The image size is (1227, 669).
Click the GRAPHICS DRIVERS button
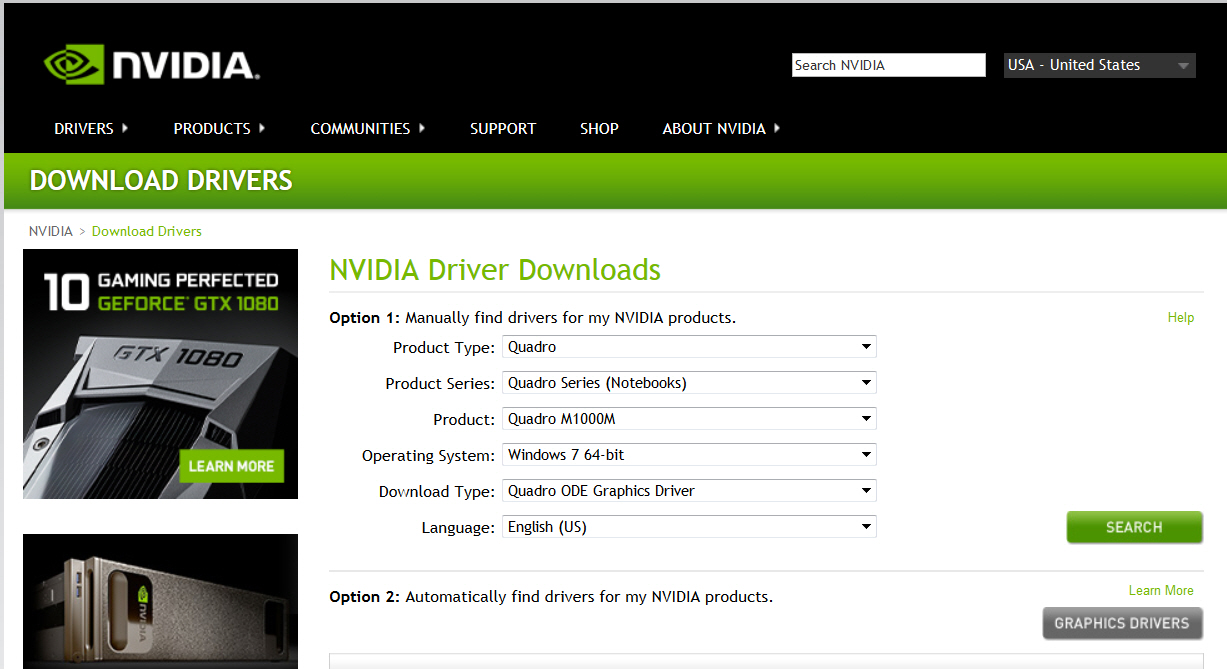1122,623
